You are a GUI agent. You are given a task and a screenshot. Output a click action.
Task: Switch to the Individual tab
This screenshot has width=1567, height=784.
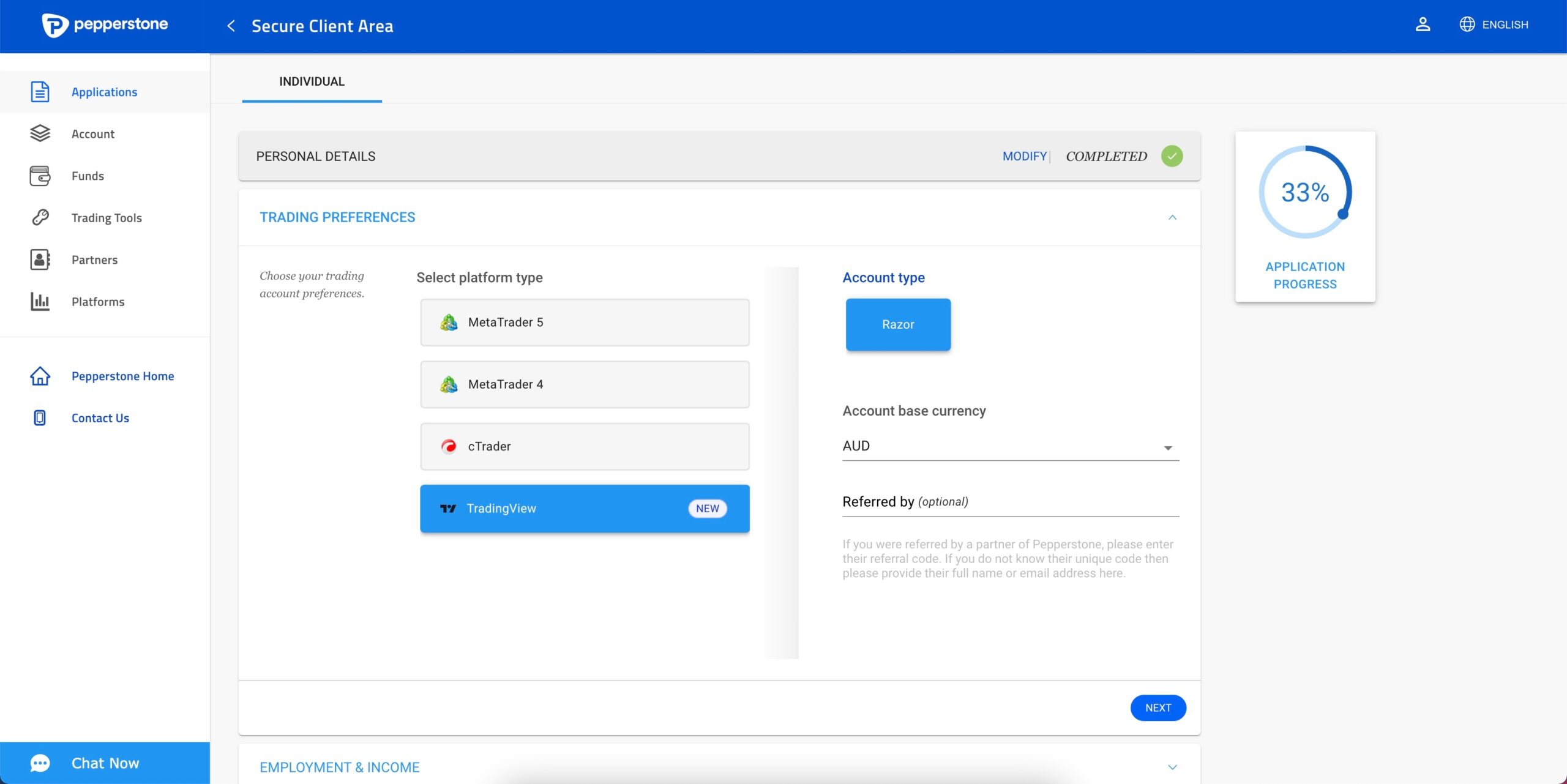click(x=312, y=81)
